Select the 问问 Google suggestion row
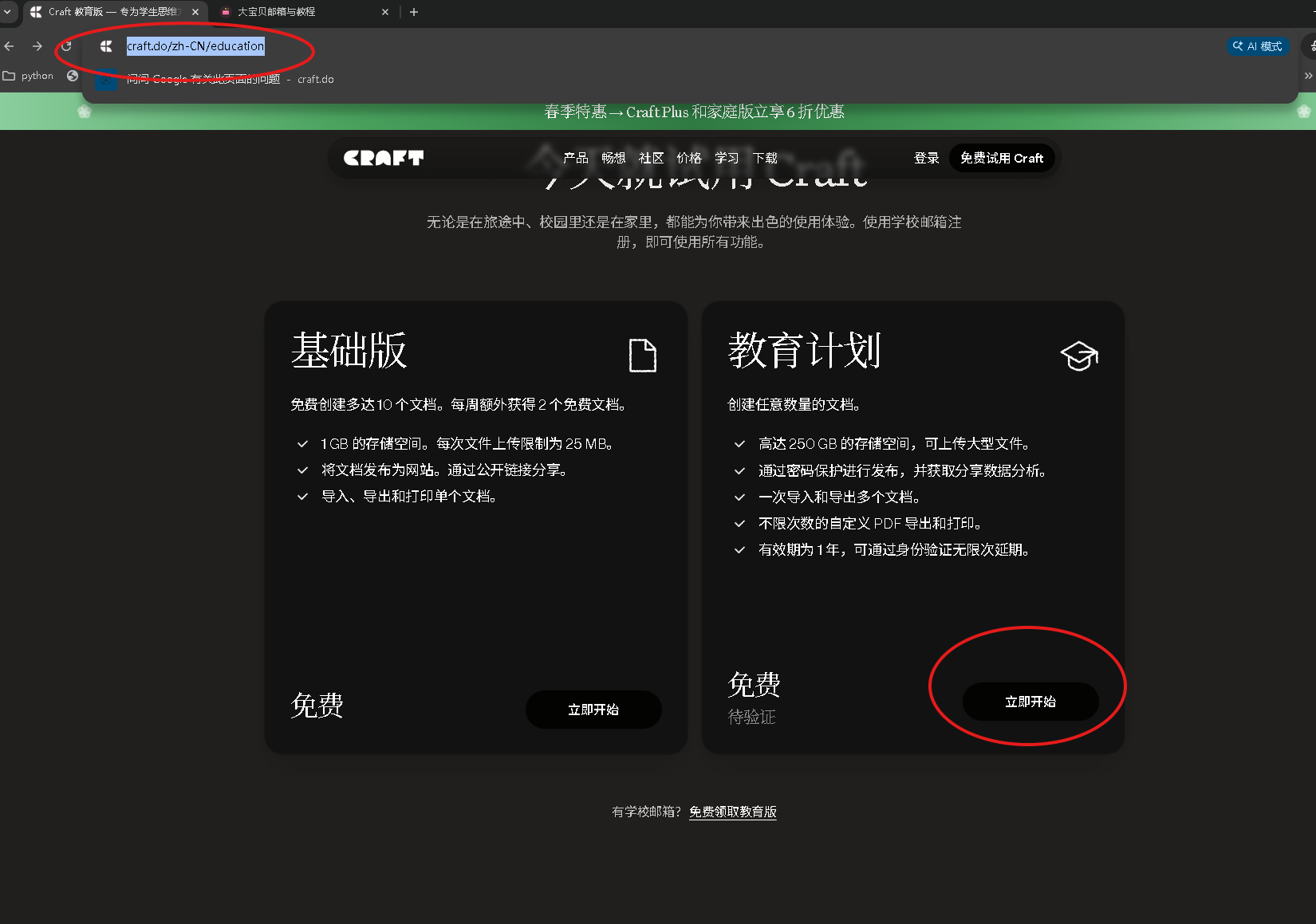This screenshot has height=924, width=1316. click(690, 79)
